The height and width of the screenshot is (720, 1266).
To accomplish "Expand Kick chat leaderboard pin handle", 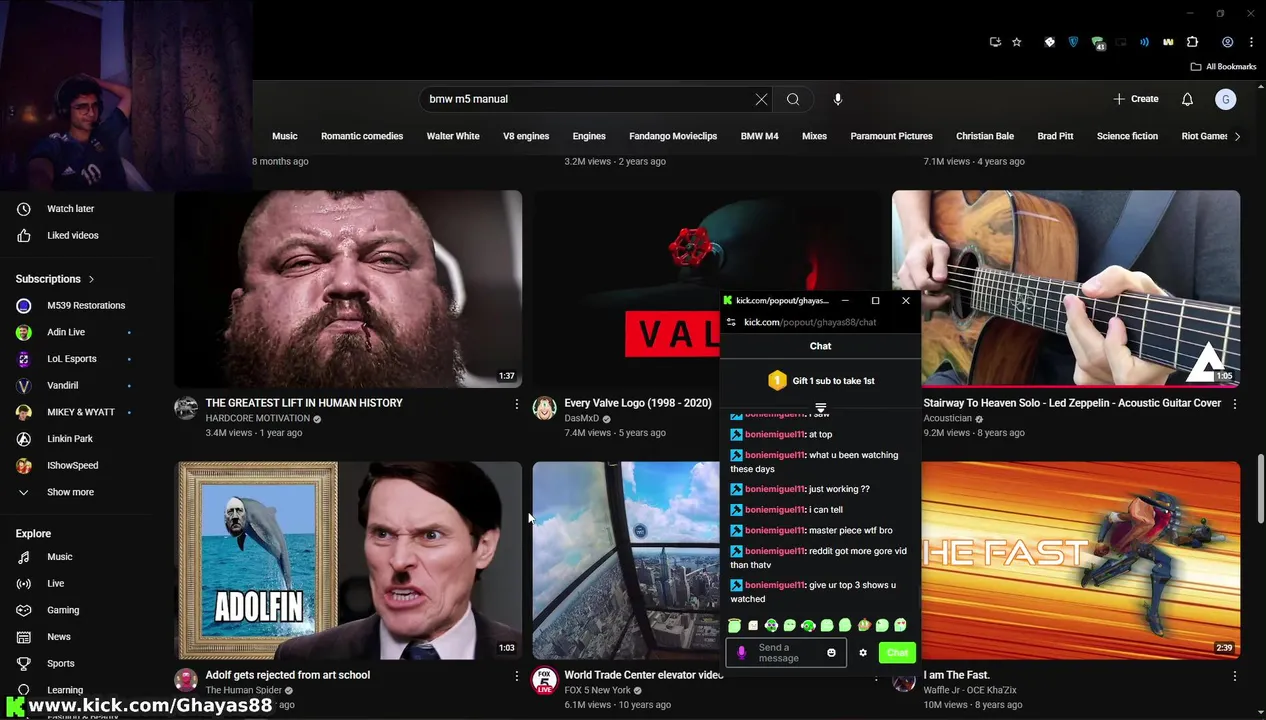I will [820, 408].
